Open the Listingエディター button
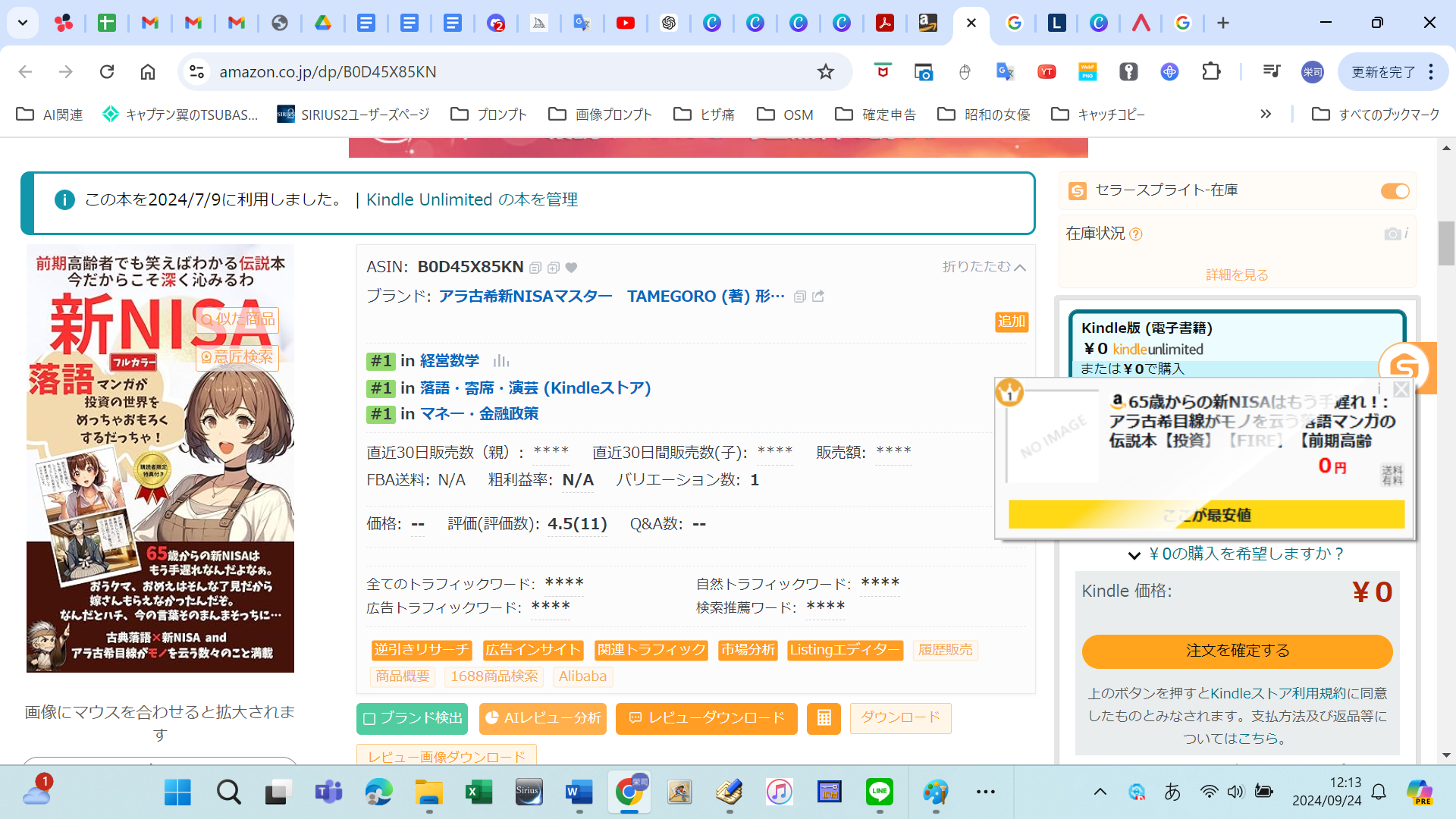This screenshot has width=1456, height=819. [x=845, y=651]
